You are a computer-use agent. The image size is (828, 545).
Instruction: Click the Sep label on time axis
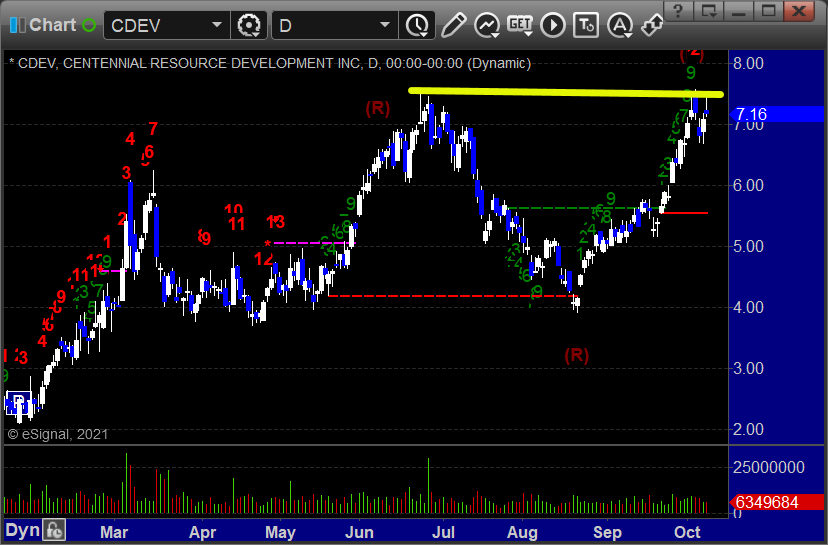pyautogui.click(x=607, y=532)
